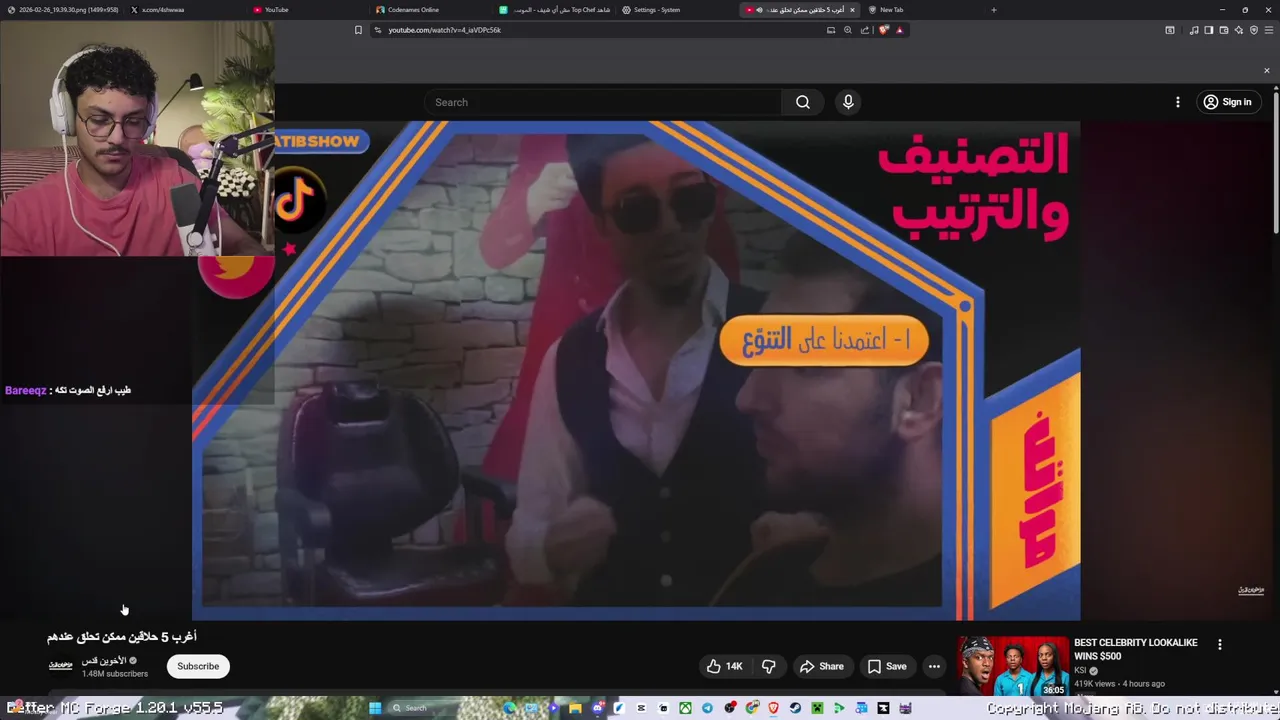Click the YouTube search magnifier button
This screenshot has width=1280, height=720.
point(803,102)
